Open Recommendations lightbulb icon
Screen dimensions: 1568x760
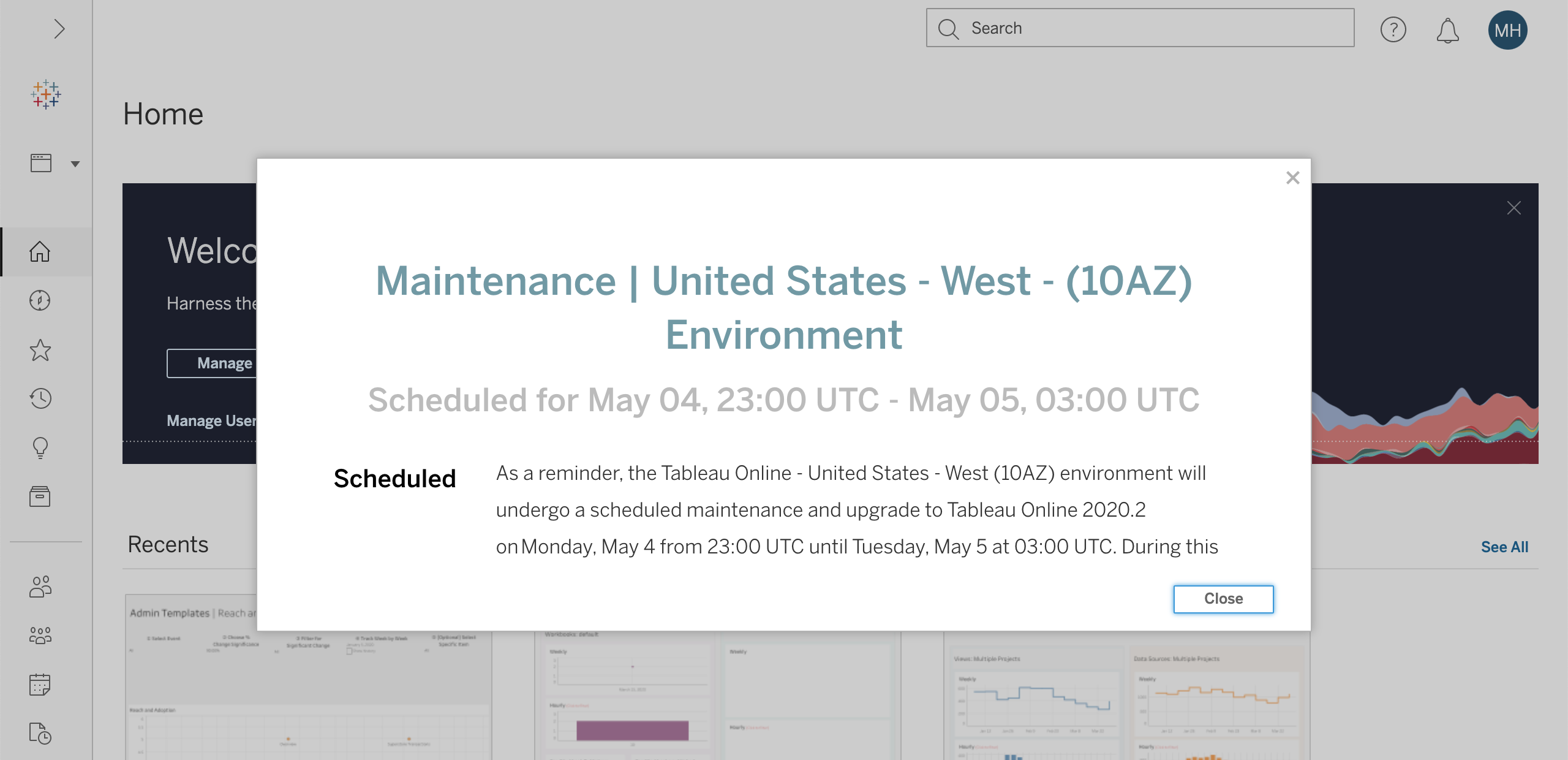coord(40,448)
